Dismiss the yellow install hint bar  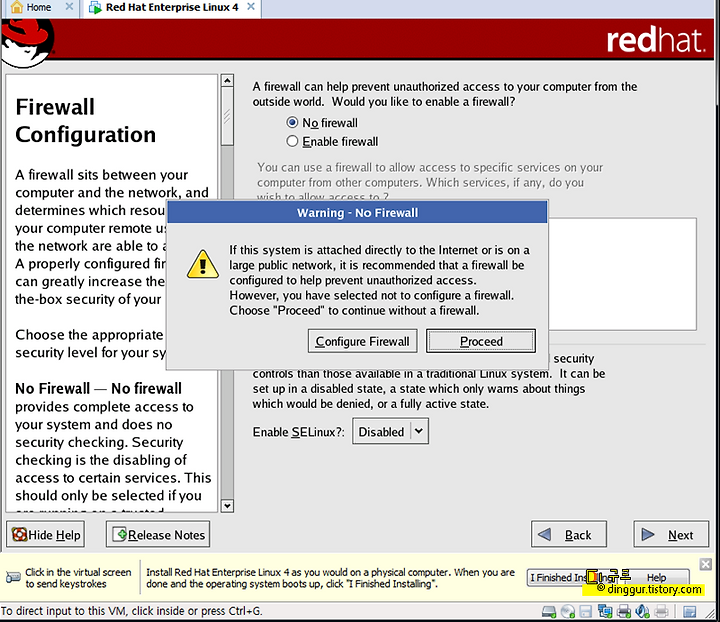(x=706, y=564)
